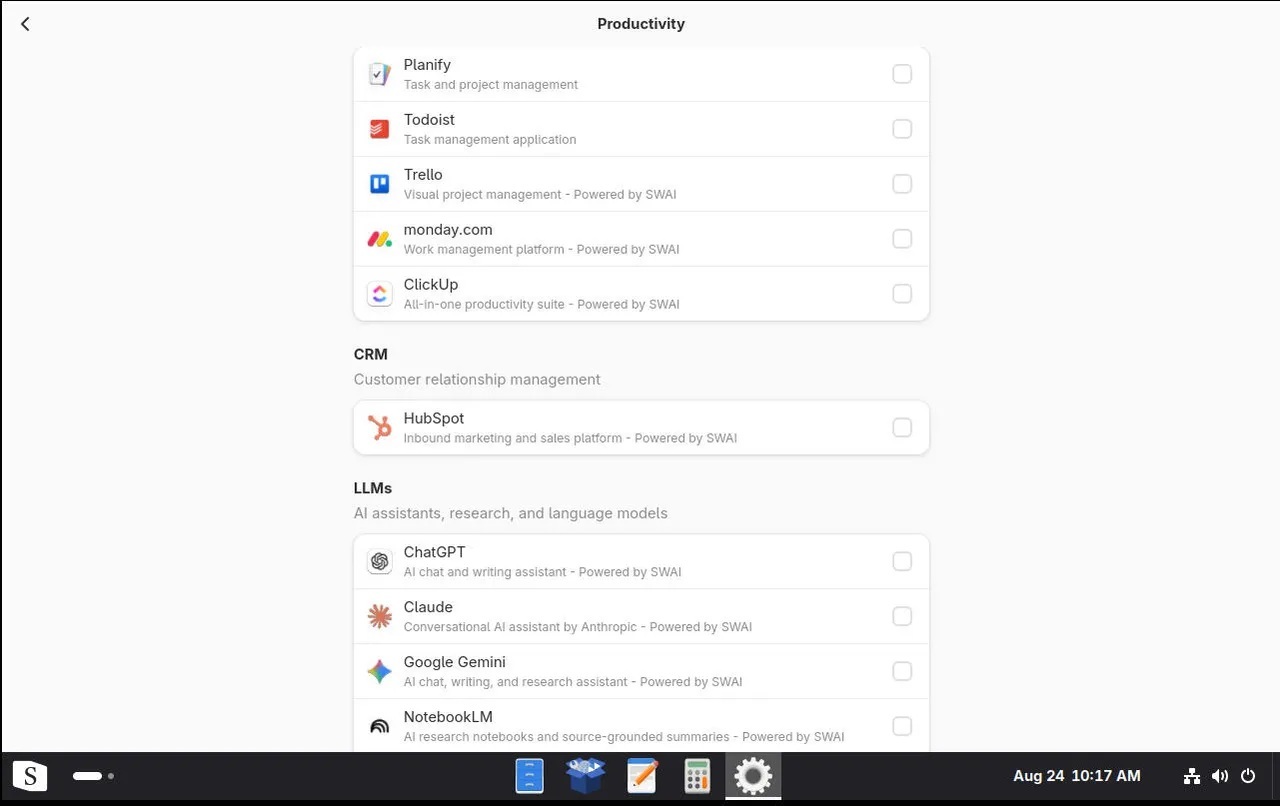Click the "HubSpot" app name
This screenshot has height=806, width=1280.
(434, 419)
